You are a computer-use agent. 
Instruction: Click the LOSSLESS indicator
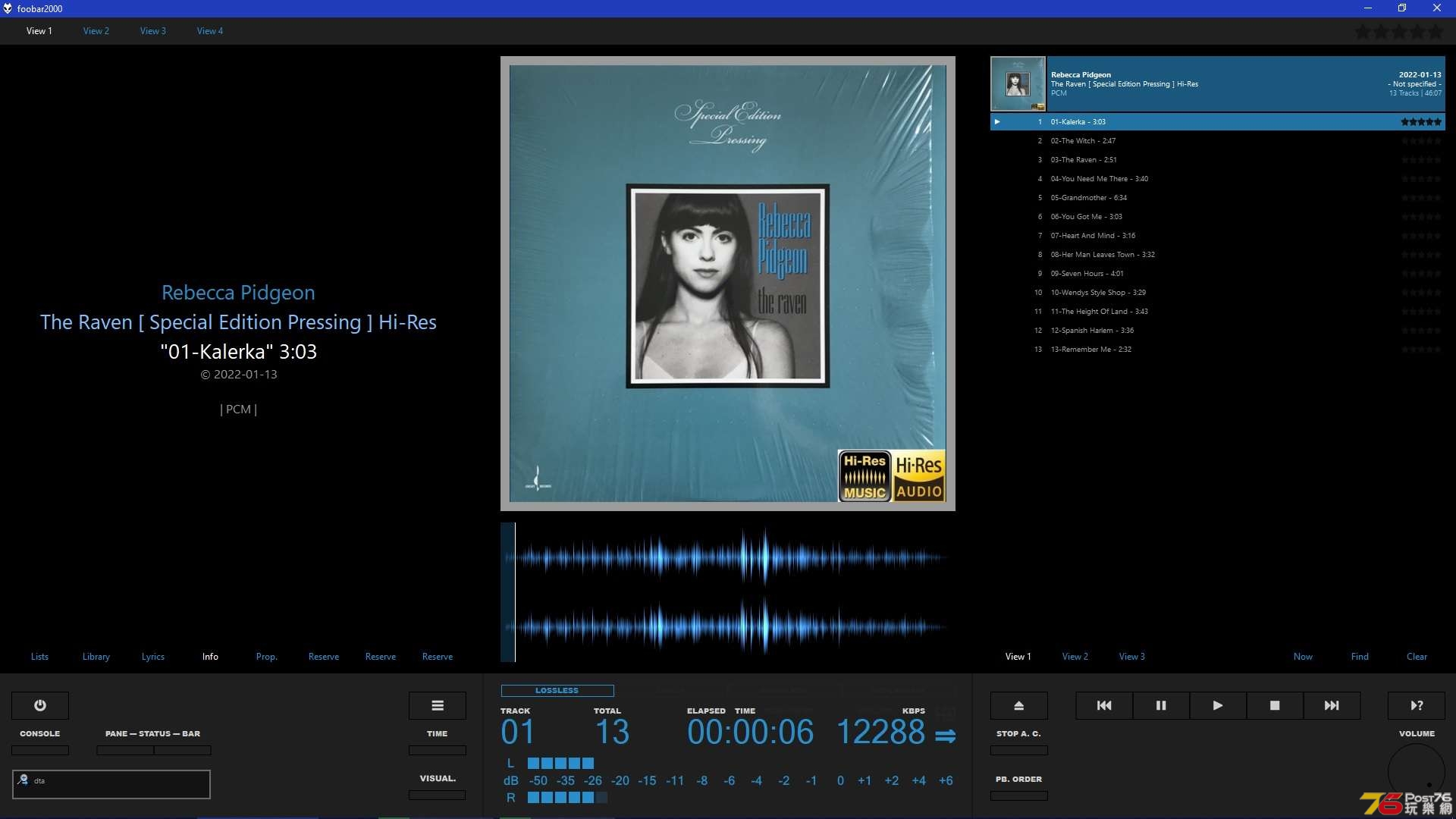coord(557,690)
